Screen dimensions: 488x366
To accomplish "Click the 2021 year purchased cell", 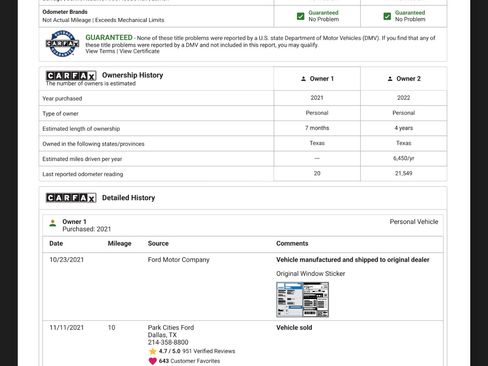I will 317,98.
